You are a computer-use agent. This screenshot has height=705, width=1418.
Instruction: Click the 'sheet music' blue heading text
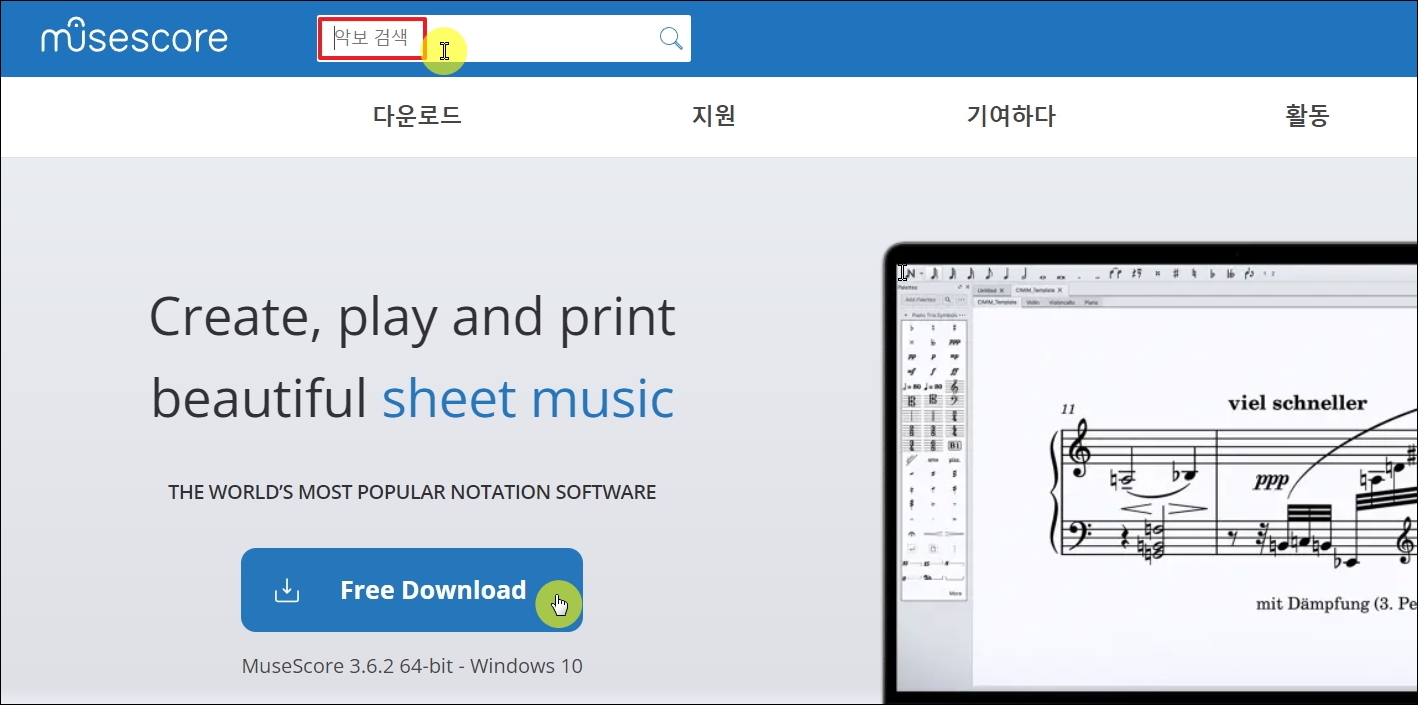click(x=528, y=398)
